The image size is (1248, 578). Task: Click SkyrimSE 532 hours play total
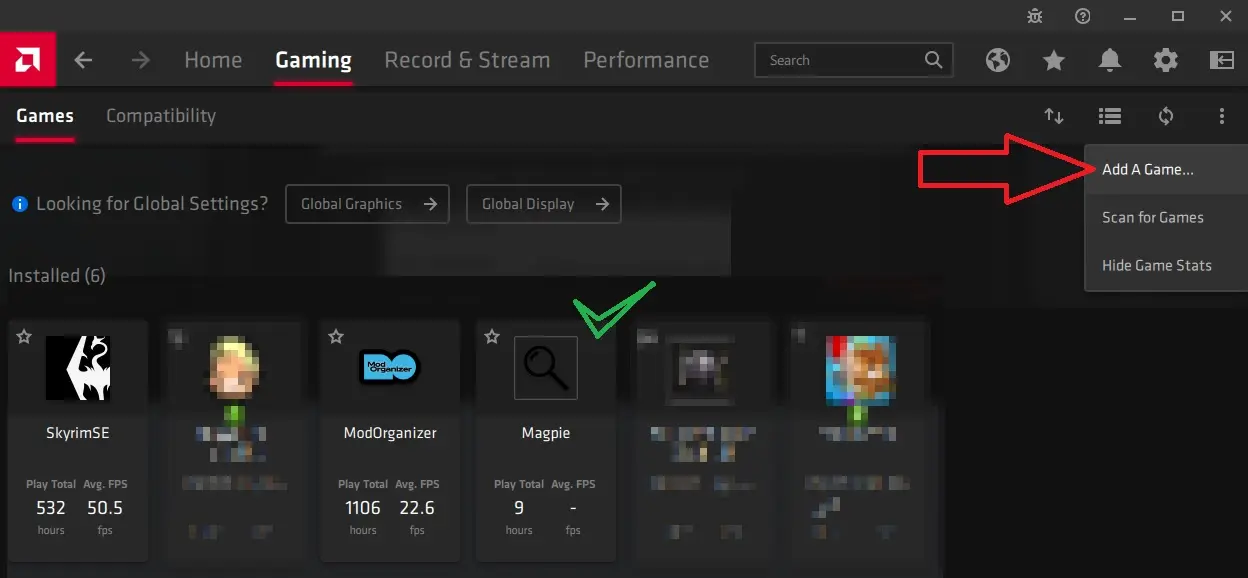pyautogui.click(x=51, y=507)
